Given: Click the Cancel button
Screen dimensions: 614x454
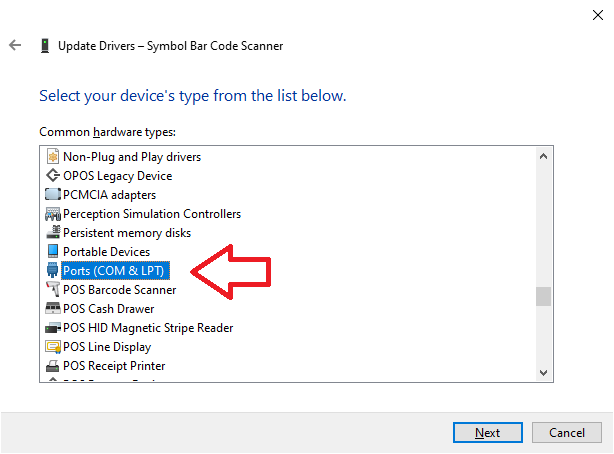Looking at the screenshot, I should pyautogui.click(x=567, y=432).
